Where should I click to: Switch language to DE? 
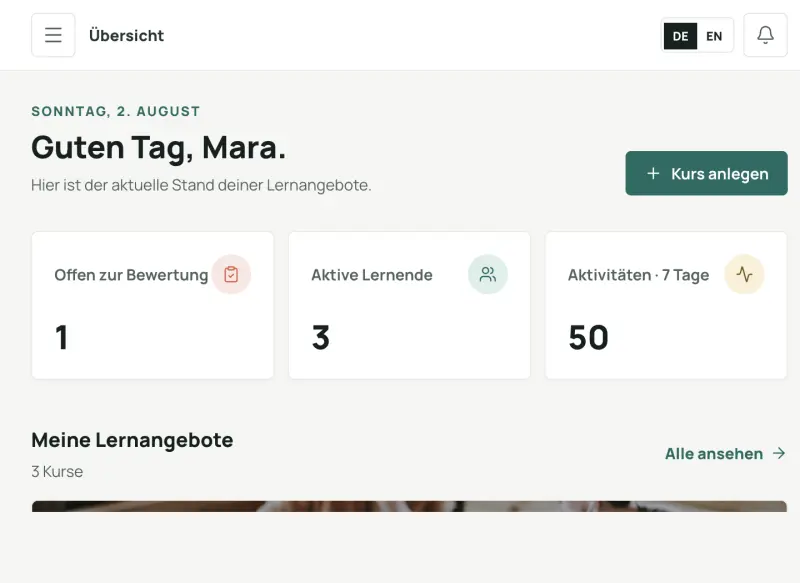[x=680, y=36]
